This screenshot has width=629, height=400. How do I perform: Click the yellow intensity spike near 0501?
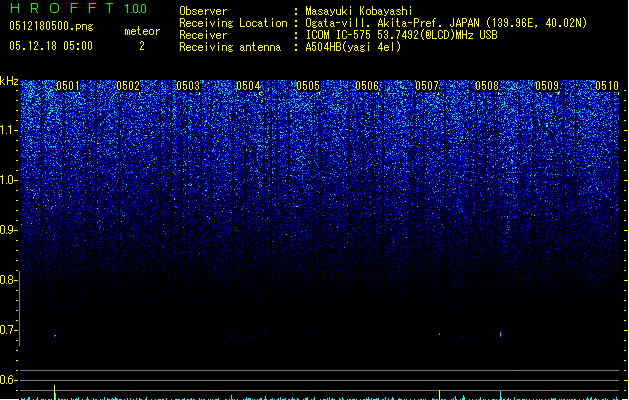(55, 392)
